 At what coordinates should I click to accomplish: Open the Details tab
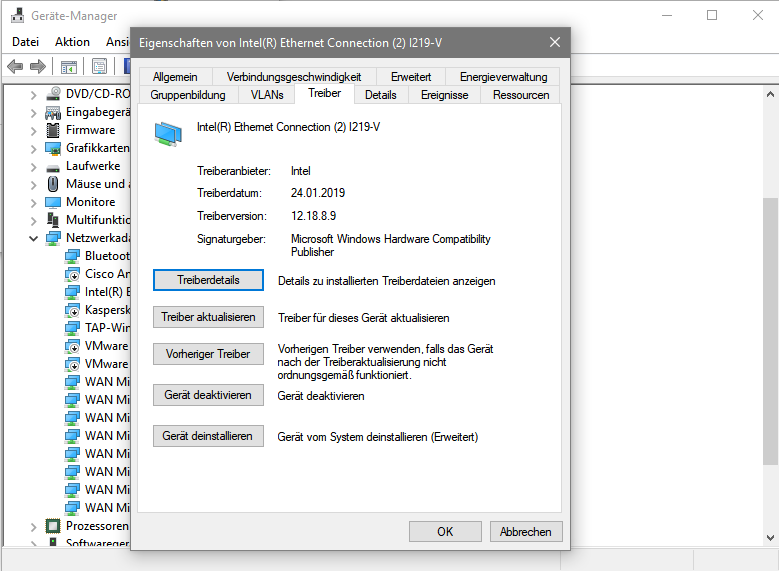coord(381,95)
